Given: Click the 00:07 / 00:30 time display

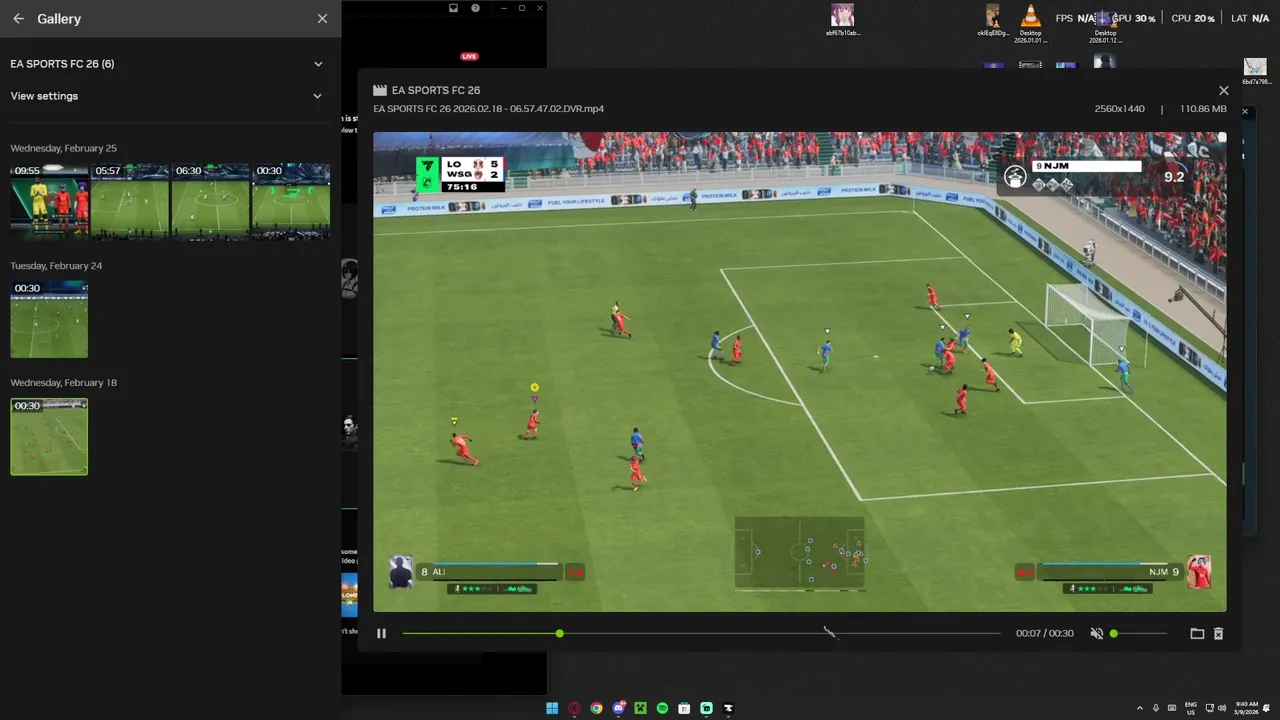Looking at the screenshot, I should pos(1045,633).
